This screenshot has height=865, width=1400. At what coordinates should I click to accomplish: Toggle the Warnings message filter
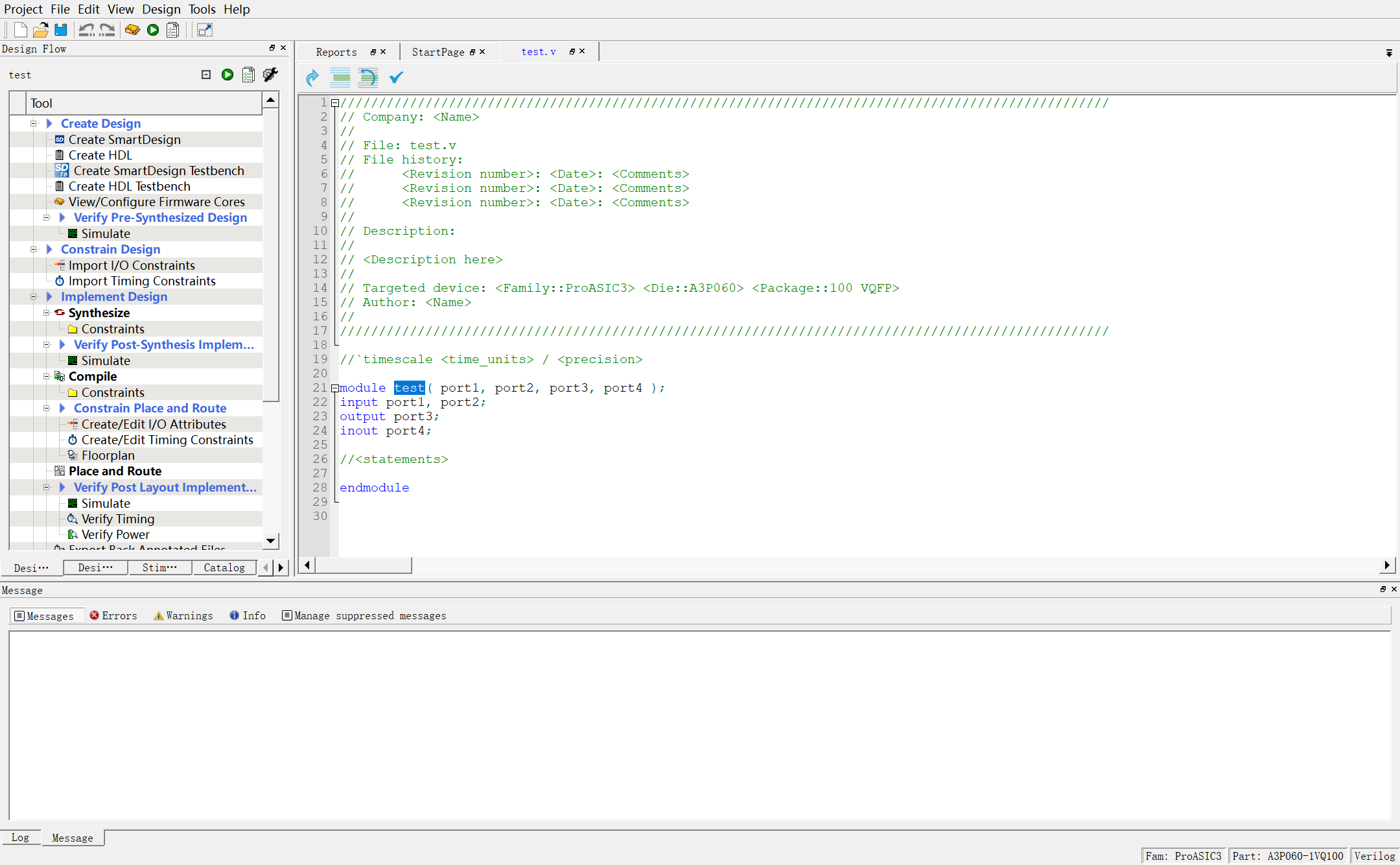tap(183, 615)
